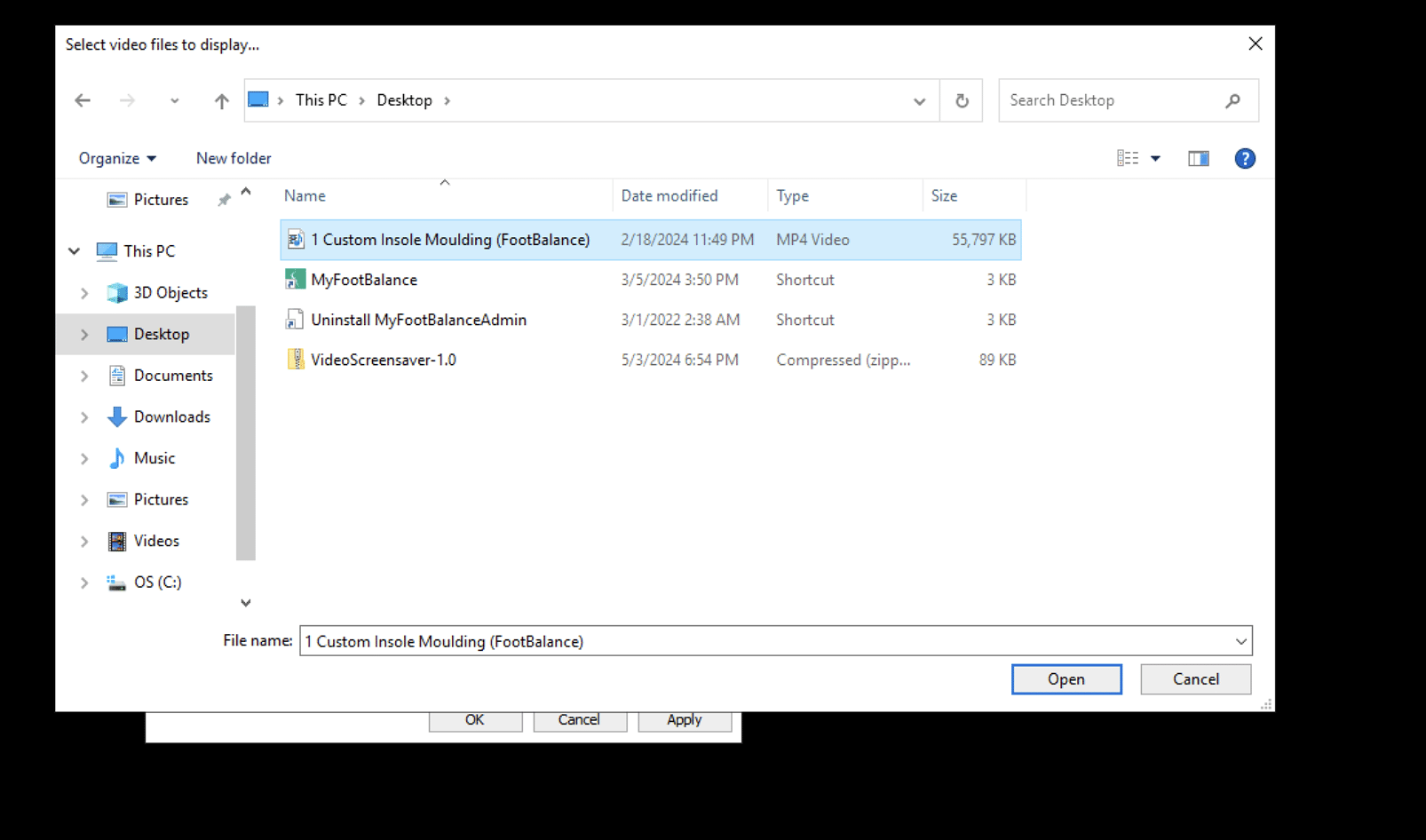Click the Cancel button
This screenshot has height=840, width=1426.
(x=1194, y=678)
